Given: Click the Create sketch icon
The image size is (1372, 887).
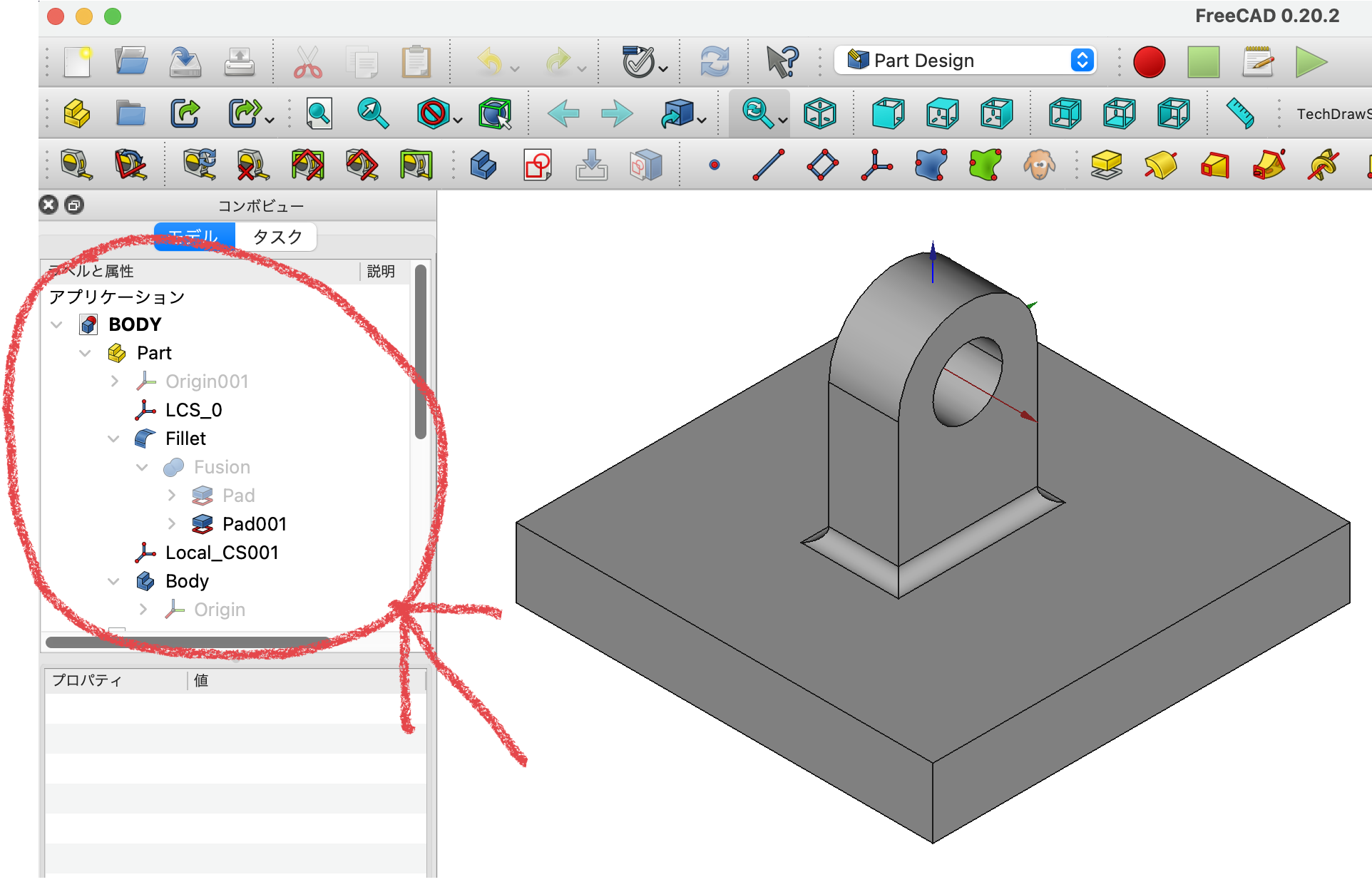Looking at the screenshot, I should point(537,165).
